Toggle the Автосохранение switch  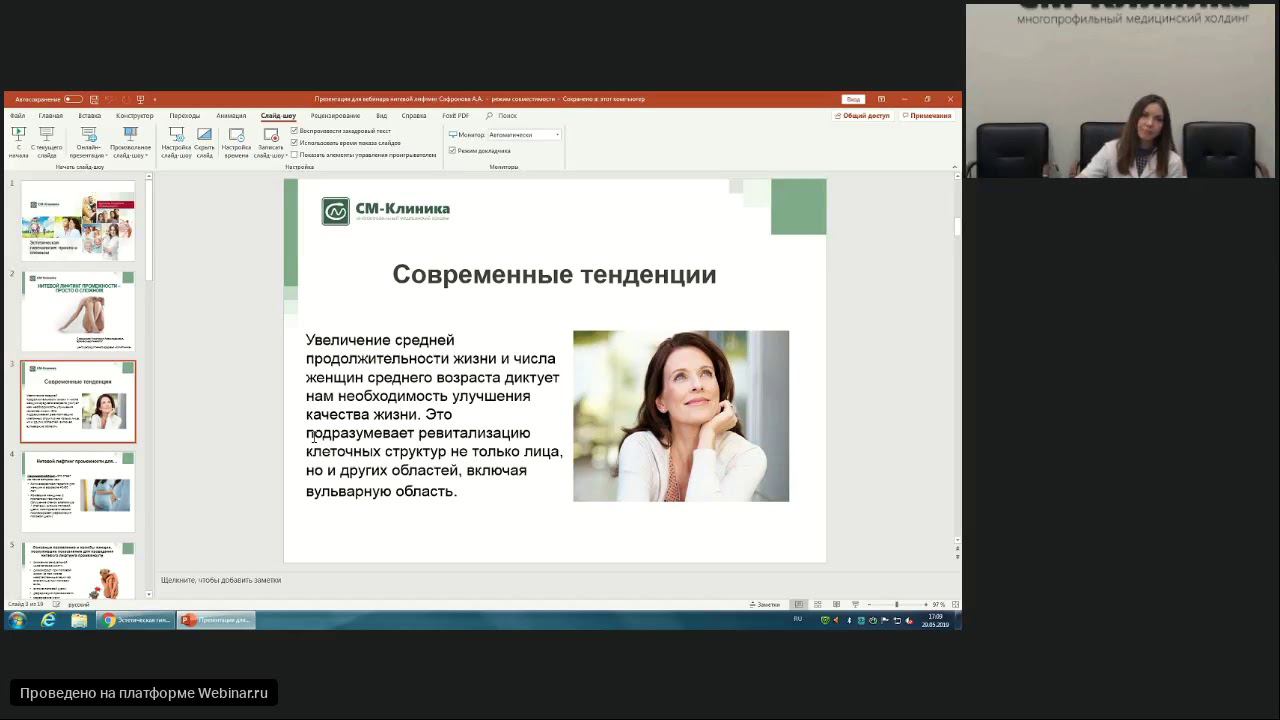73,99
